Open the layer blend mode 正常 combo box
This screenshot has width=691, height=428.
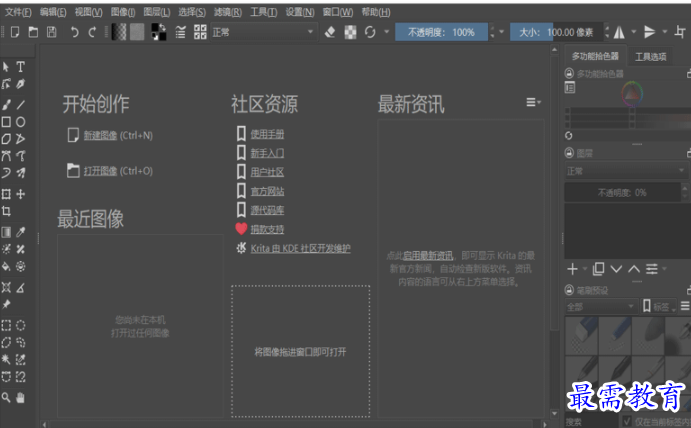(x=626, y=171)
